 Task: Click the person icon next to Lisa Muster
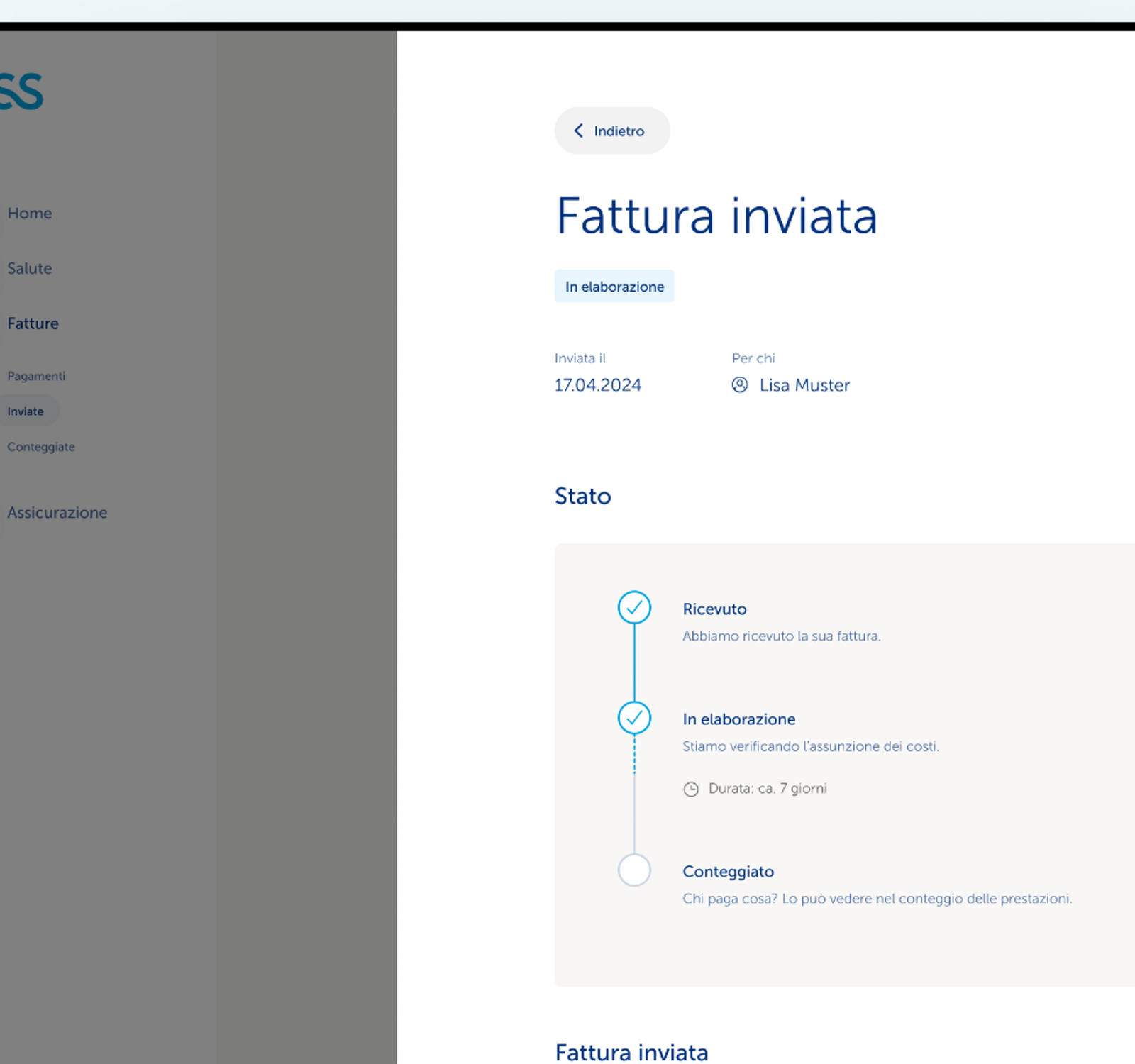(x=739, y=385)
